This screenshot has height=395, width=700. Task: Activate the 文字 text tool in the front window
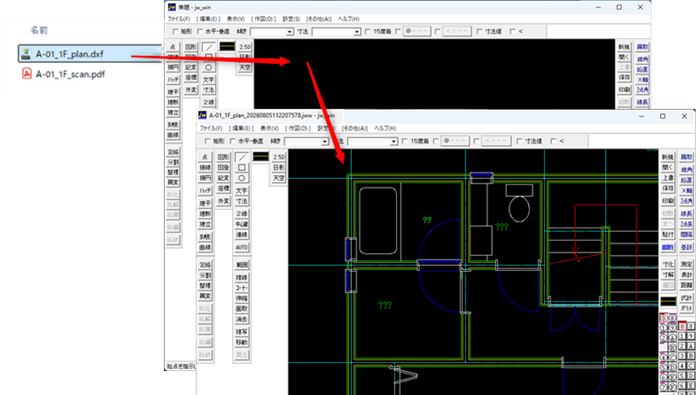[242, 191]
